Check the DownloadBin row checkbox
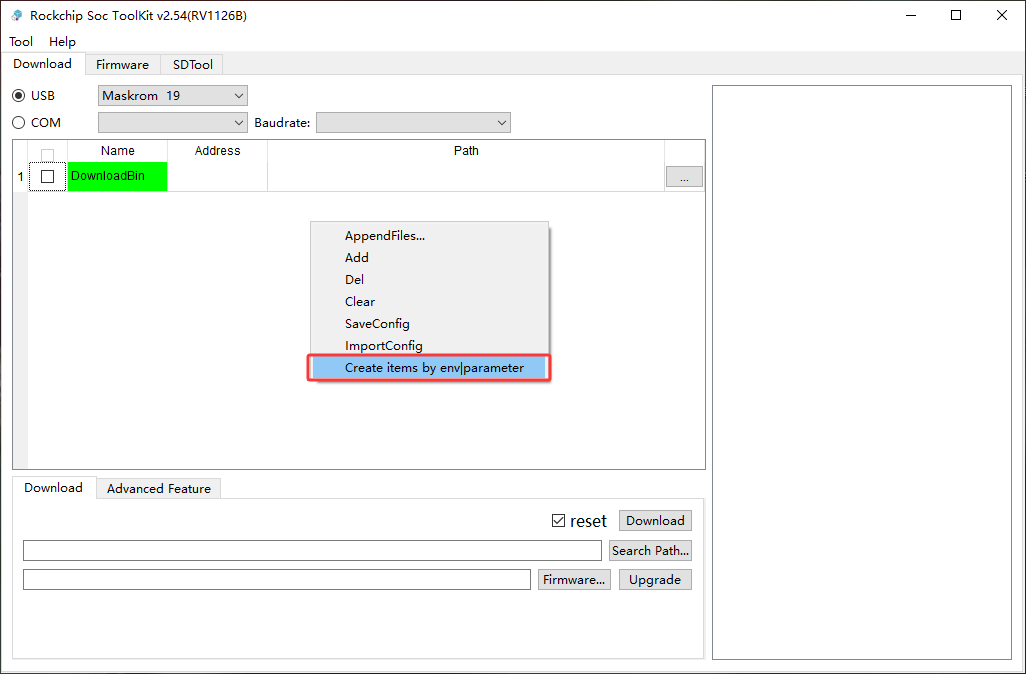The width and height of the screenshot is (1026, 674). pos(47,176)
